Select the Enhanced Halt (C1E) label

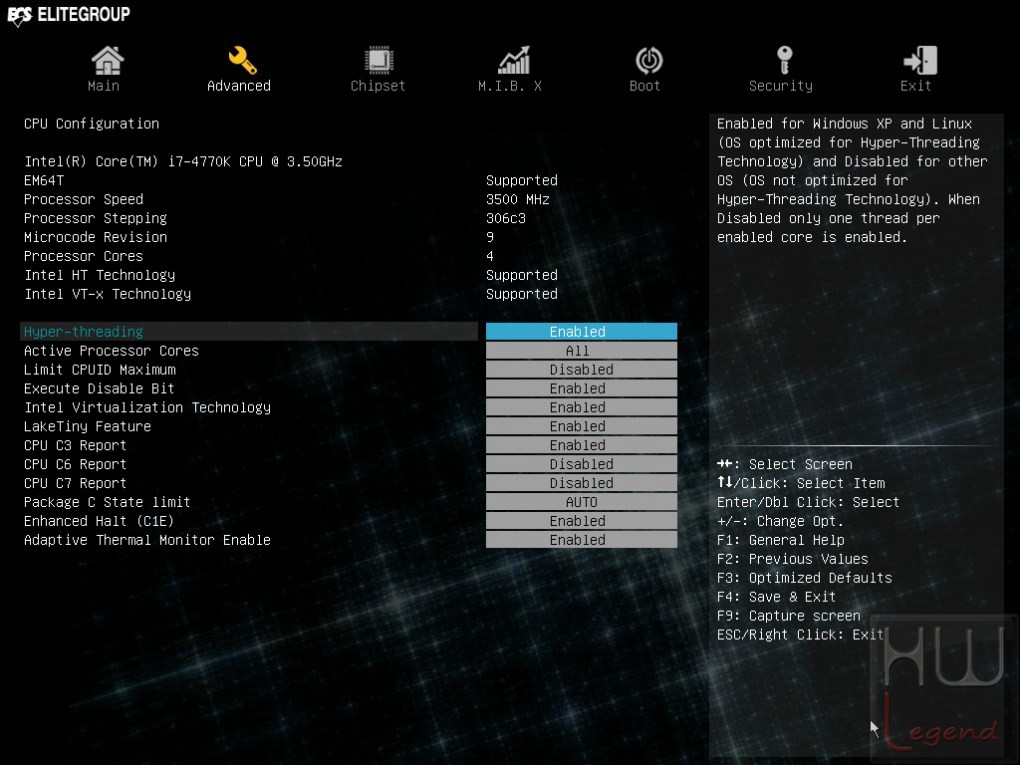(99, 520)
